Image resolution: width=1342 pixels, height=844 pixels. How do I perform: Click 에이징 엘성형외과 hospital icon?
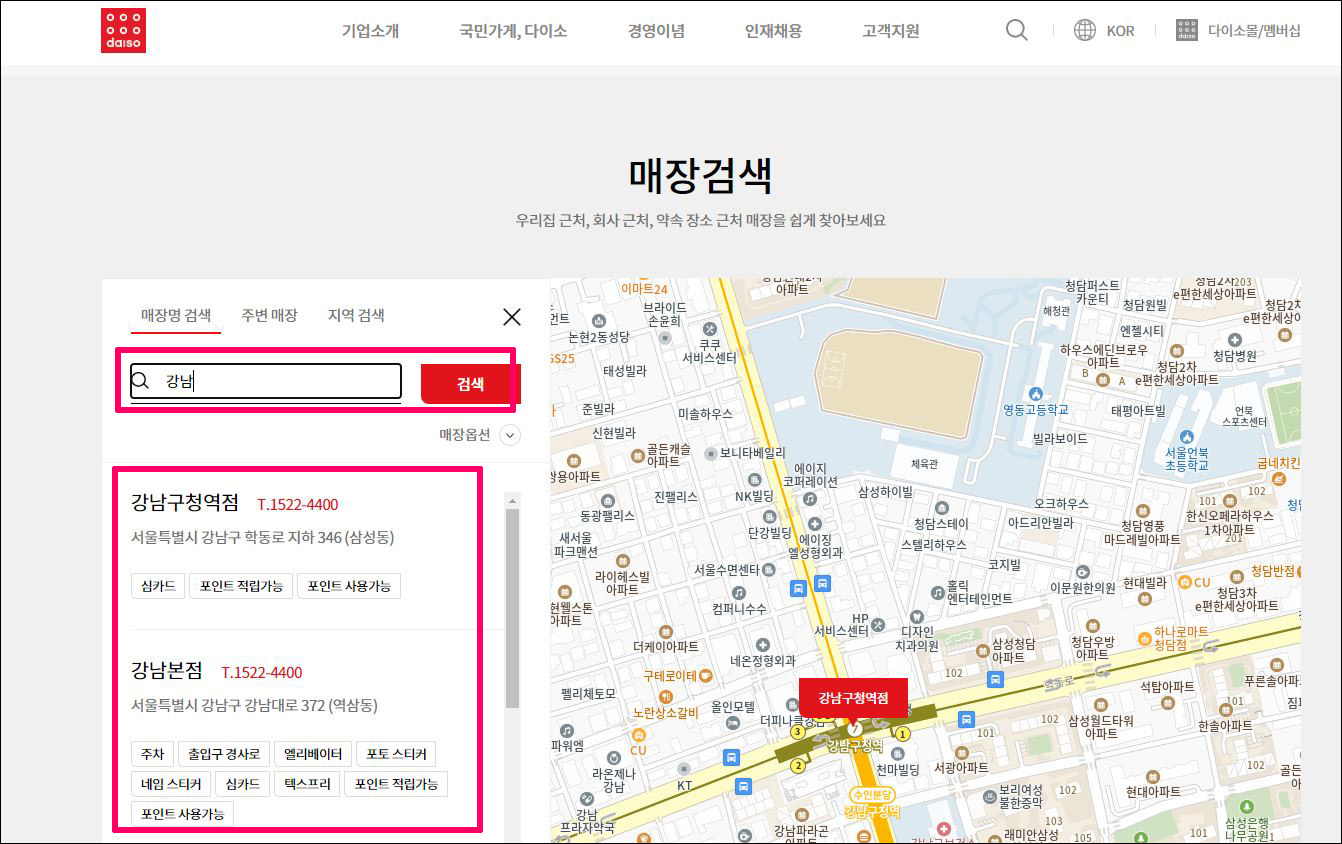(x=815, y=523)
